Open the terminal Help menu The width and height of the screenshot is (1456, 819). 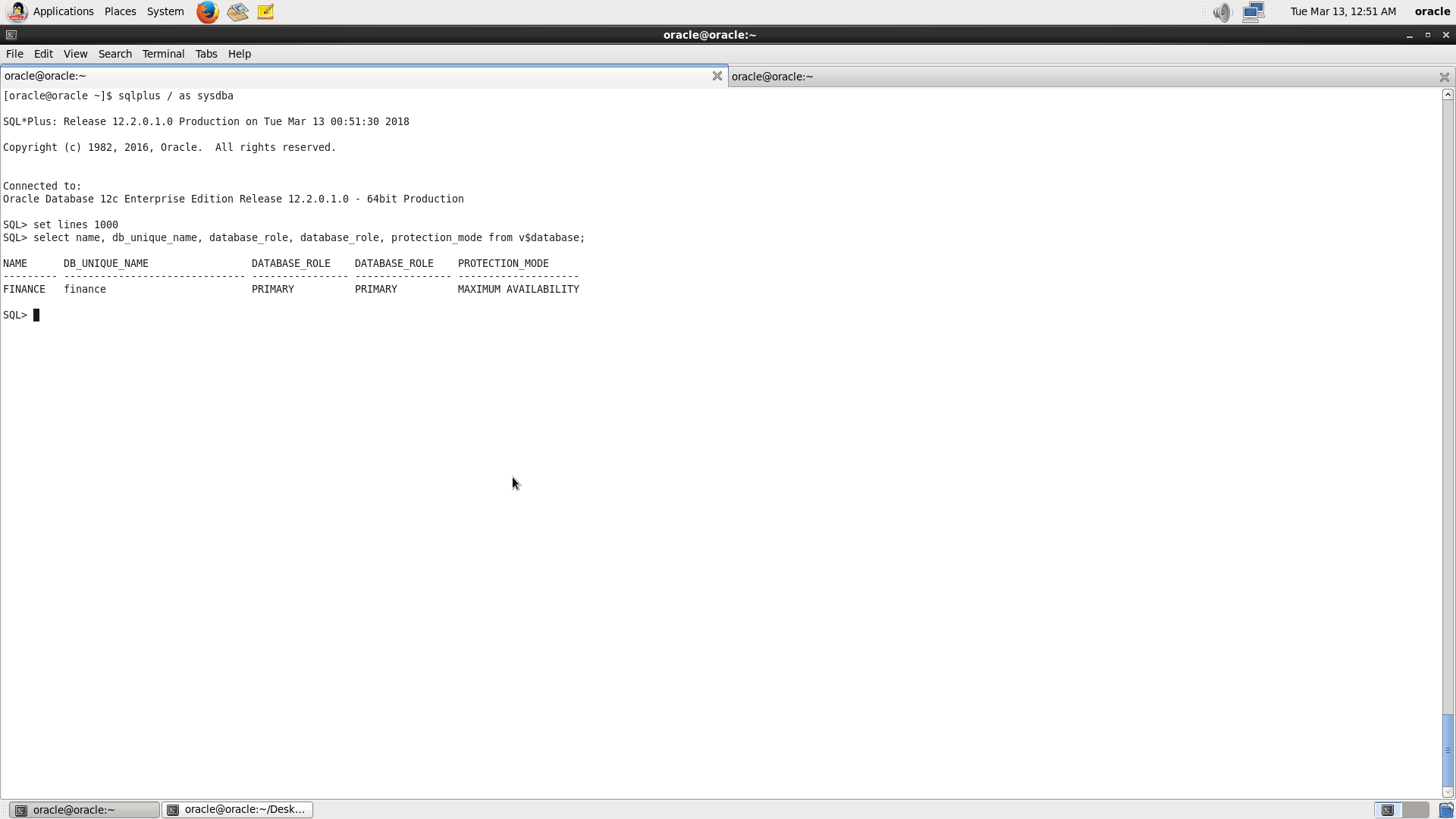click(240, 54)
